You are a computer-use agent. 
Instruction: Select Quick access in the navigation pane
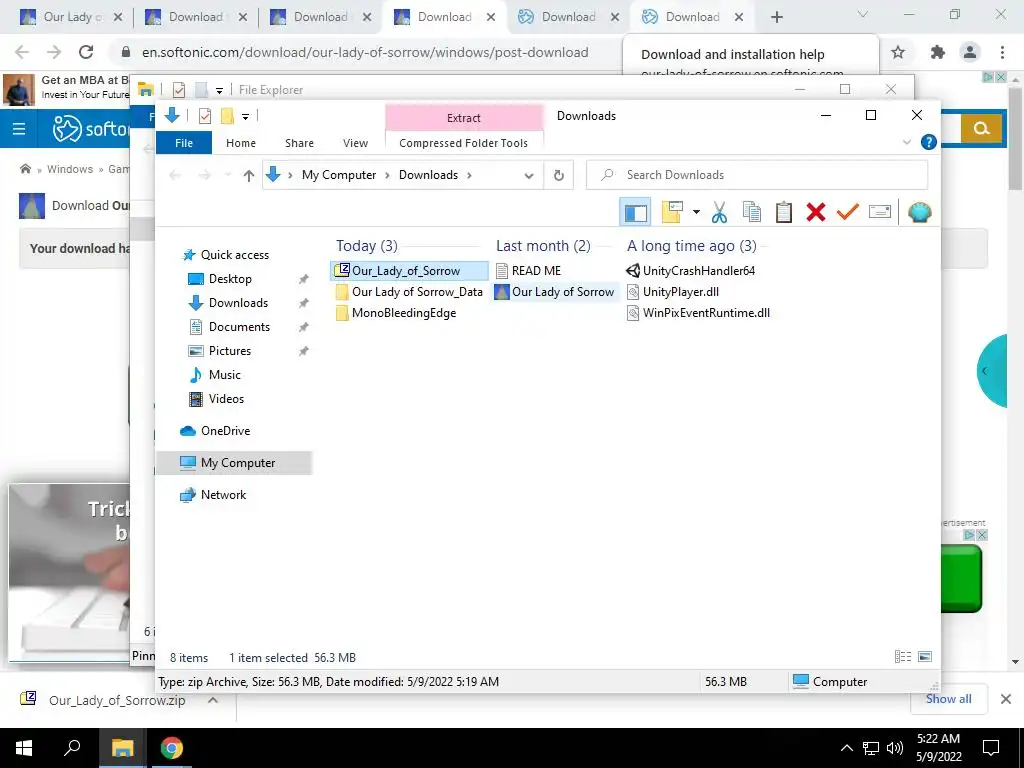[234, 255]
